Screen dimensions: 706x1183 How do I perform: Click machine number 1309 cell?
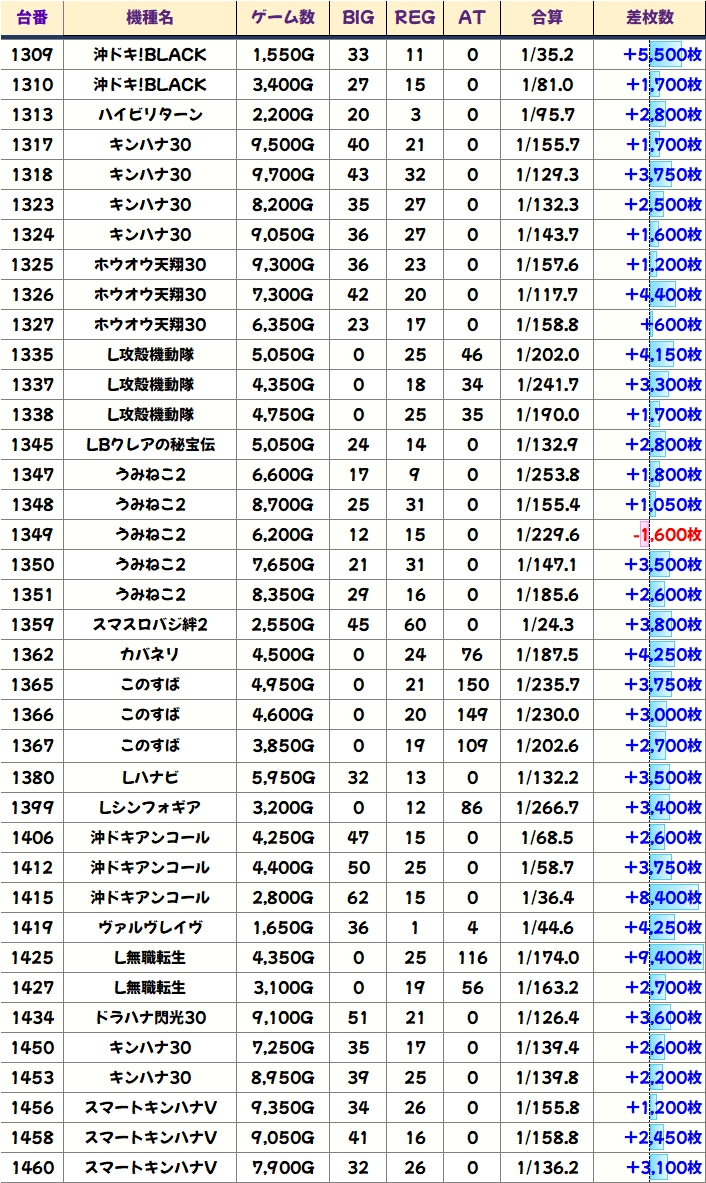point(32,54)
